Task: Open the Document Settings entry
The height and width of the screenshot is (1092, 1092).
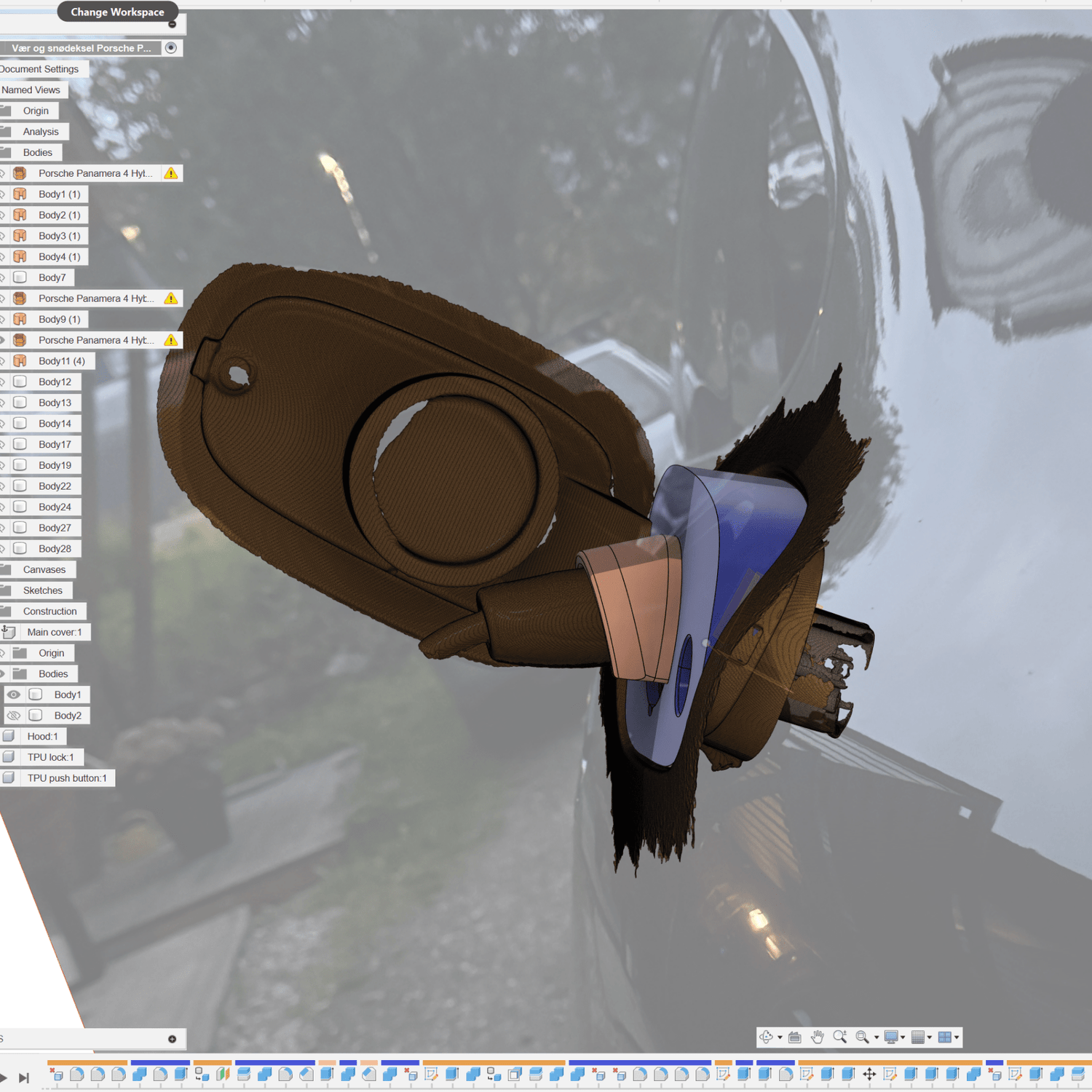Action: tap(40, 69)
